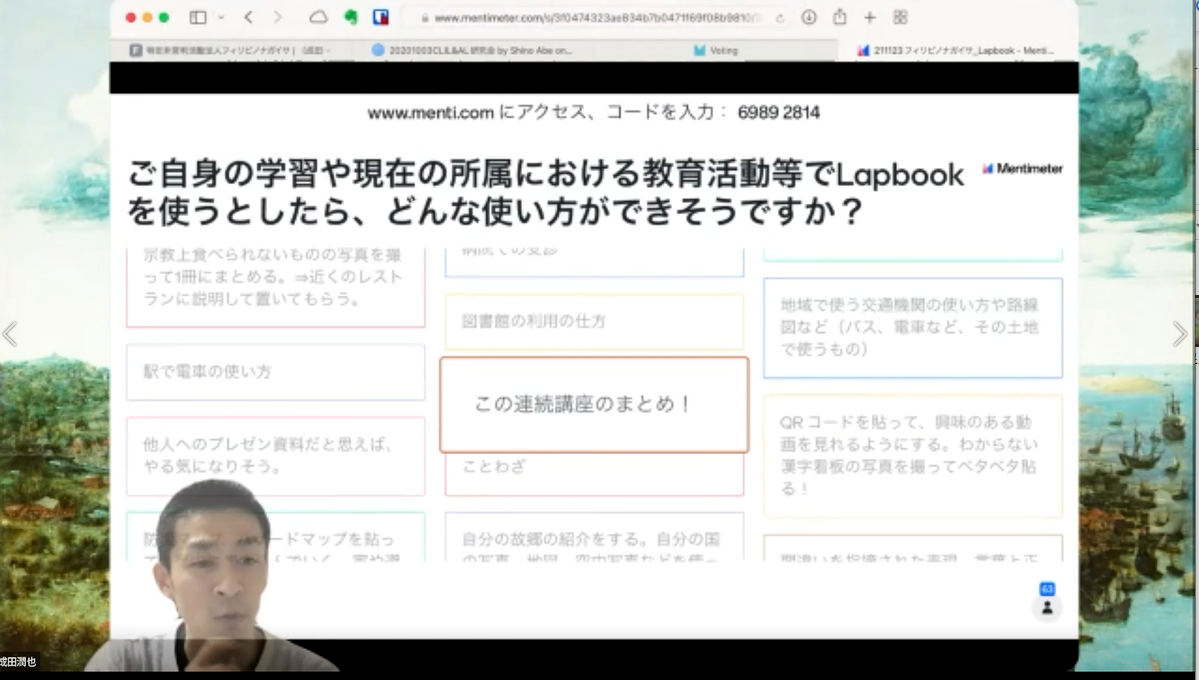Add a new tab with plus

(x=869, y=17)
